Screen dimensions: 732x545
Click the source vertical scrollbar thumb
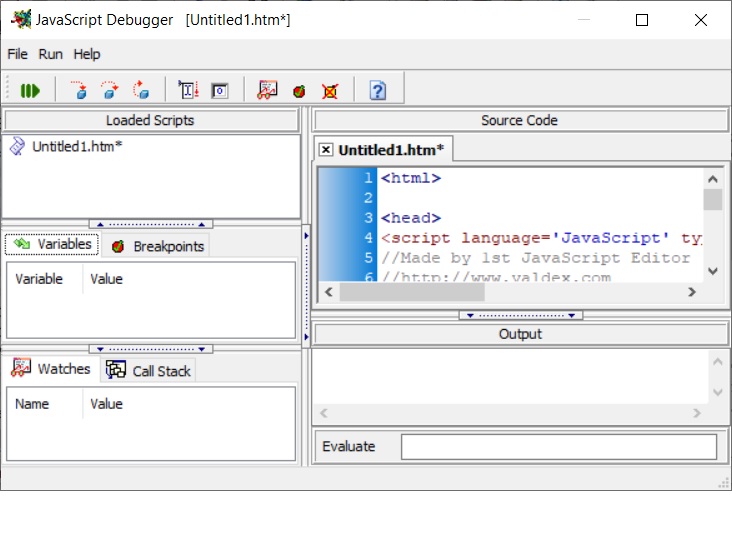712,200
